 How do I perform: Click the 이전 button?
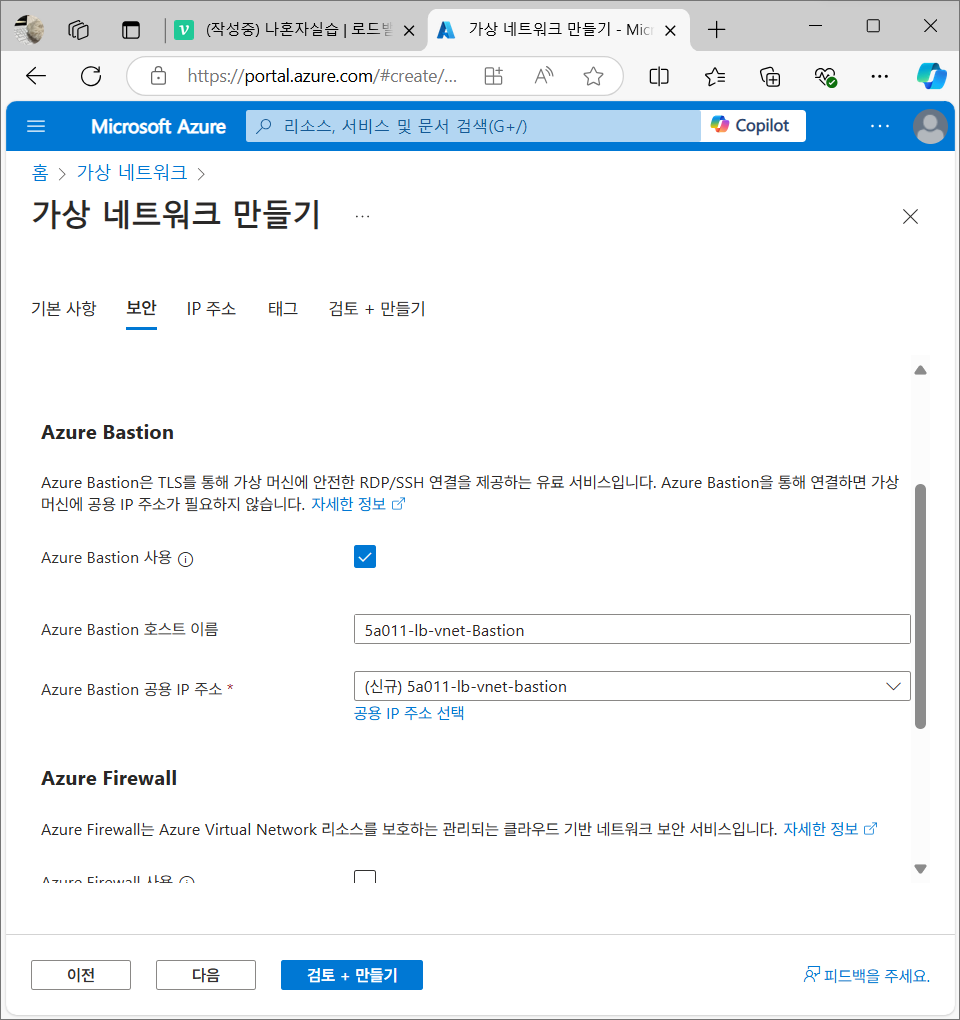point(81,974)
